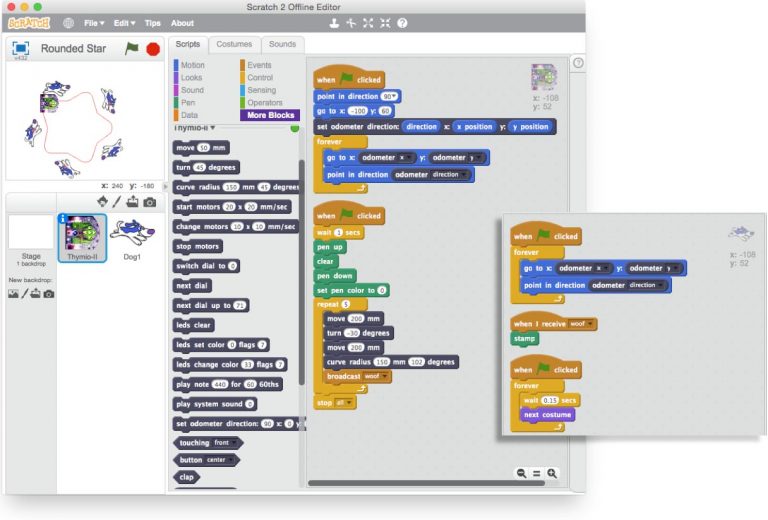Expand the Thymio-II extension dropdown
The height and width of the screenshot is (520, 768).
212,128
